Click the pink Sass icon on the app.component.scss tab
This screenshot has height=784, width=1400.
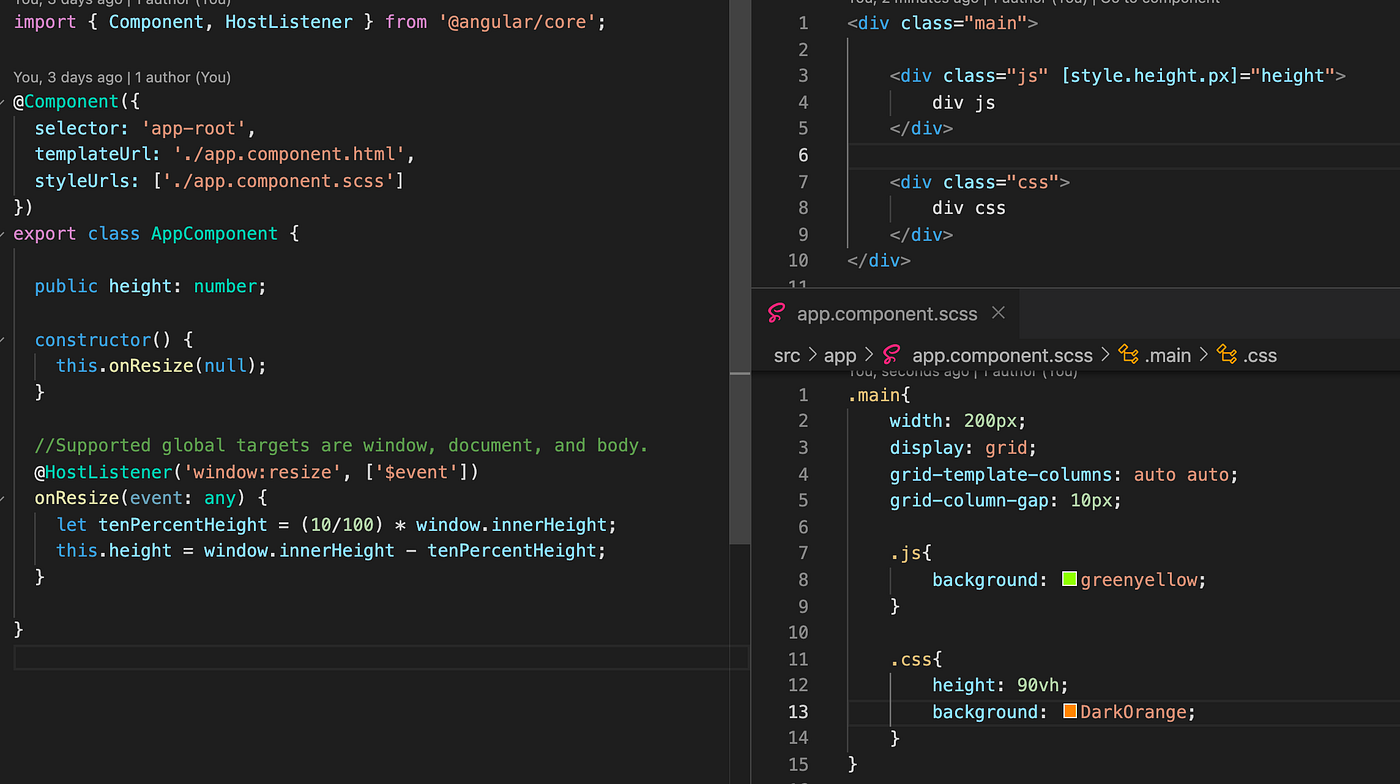click(x=776, y=313)
